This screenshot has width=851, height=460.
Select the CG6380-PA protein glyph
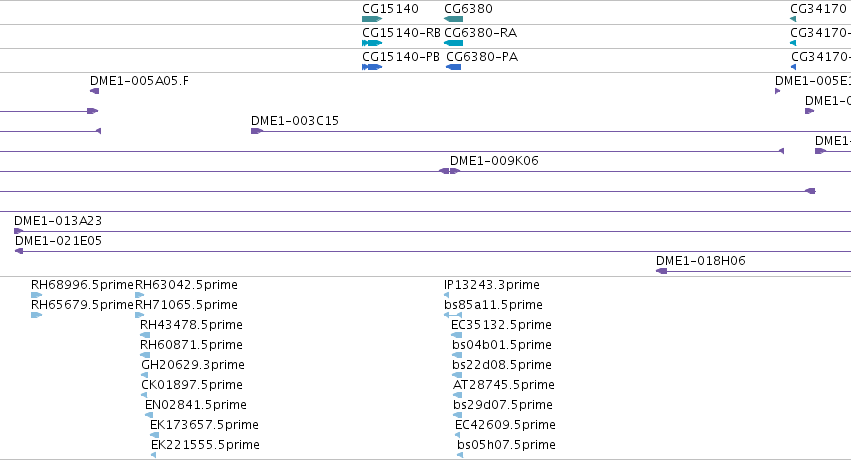click(453, 67)
